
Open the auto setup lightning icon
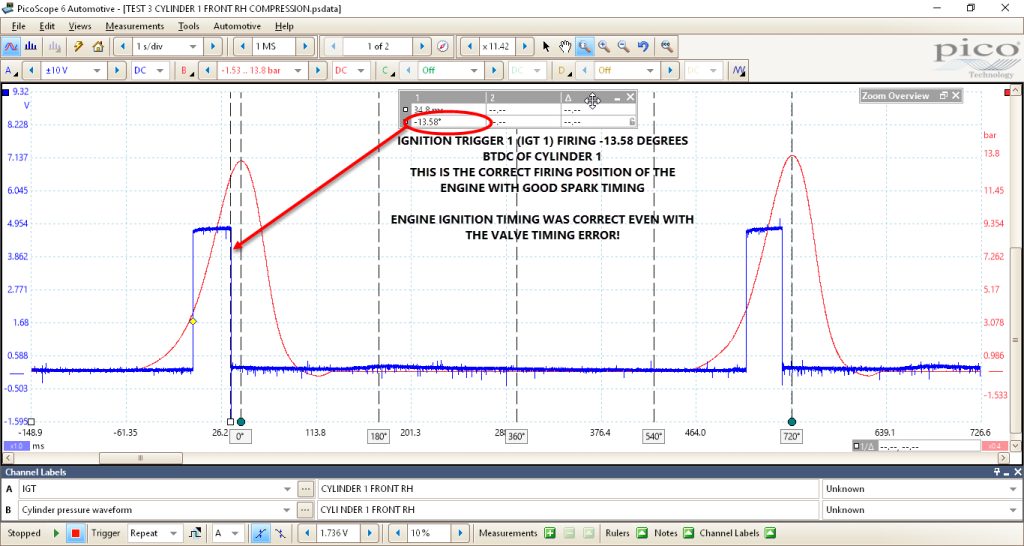(78, 46)
